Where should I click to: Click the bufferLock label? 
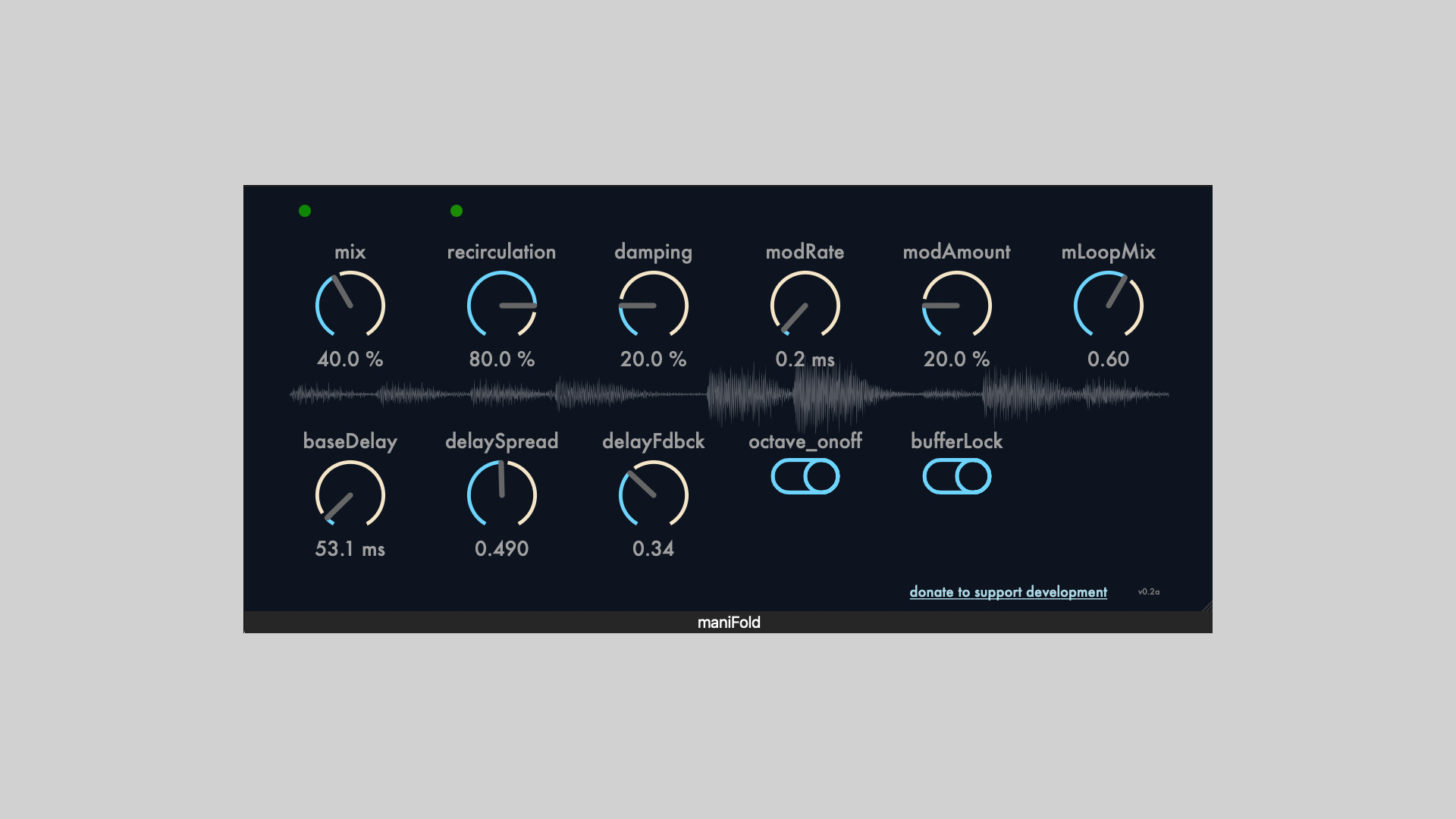[957, 441]
